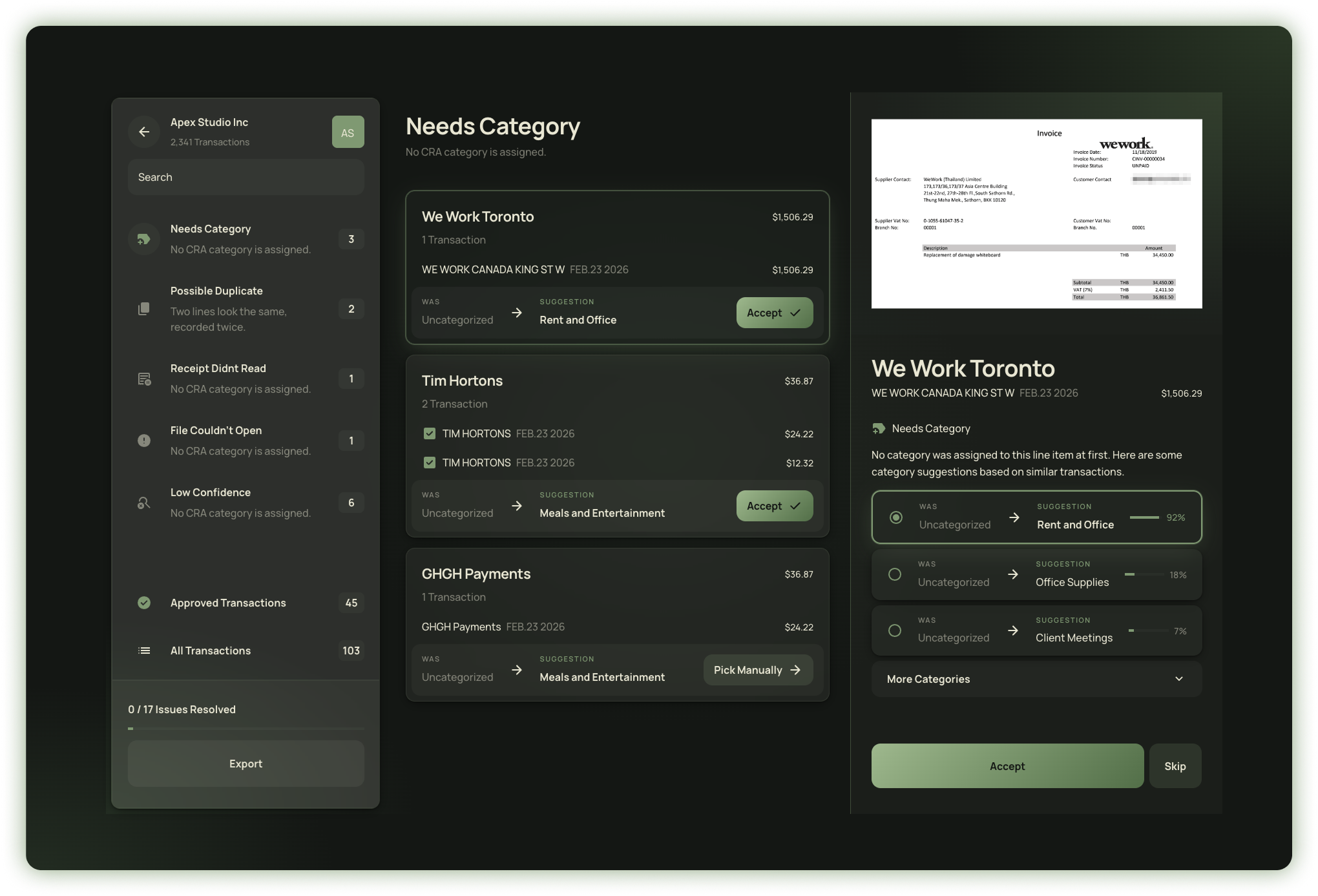Click the GHGH Payments FEB.23 2026 transaction row

pyautogui.click(x=618, y=627)
